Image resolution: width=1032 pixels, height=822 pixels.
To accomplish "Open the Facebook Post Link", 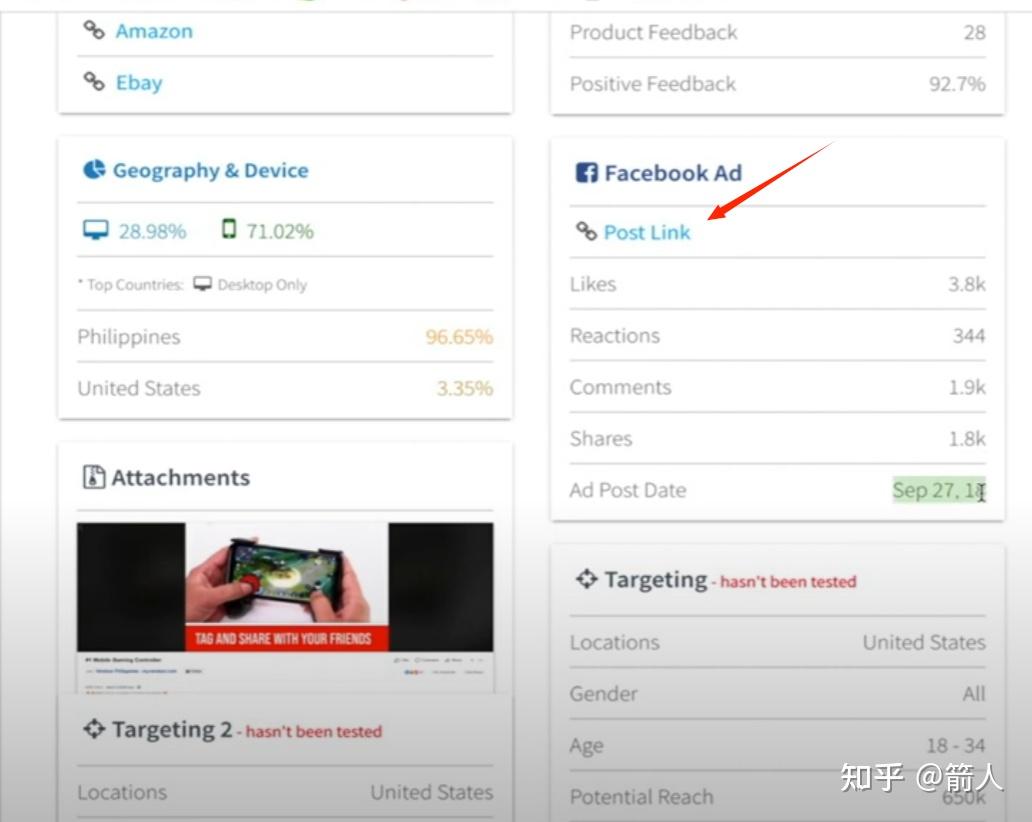I will tap(647, 232).
